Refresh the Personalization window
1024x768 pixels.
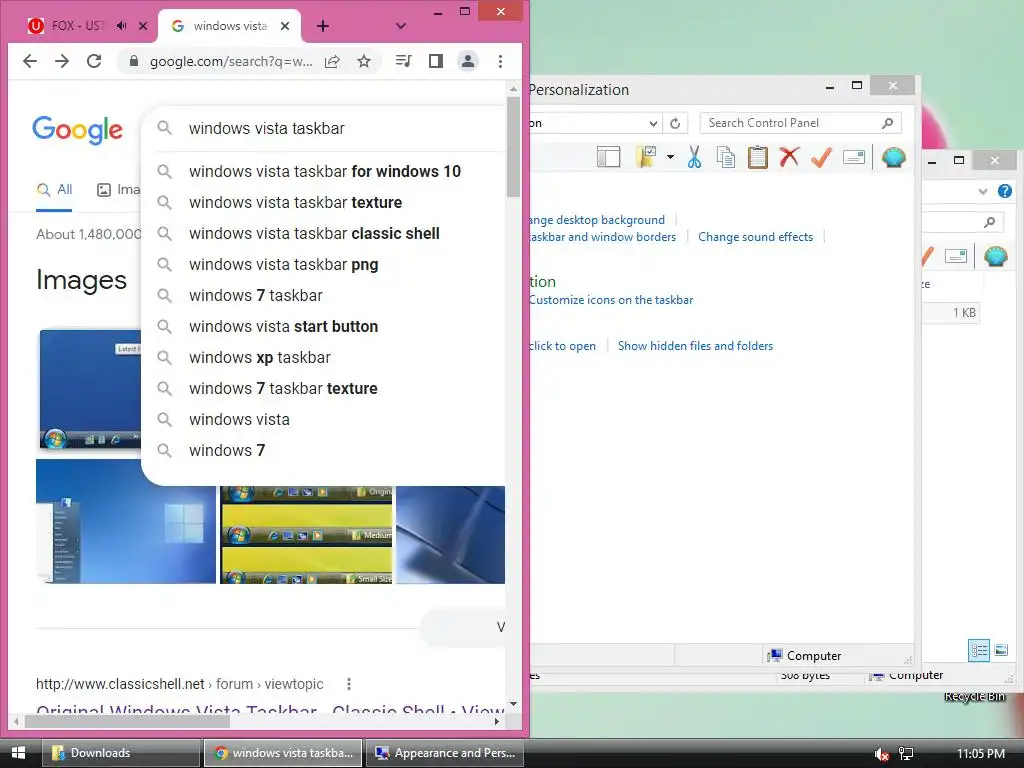tap(675, 123)
